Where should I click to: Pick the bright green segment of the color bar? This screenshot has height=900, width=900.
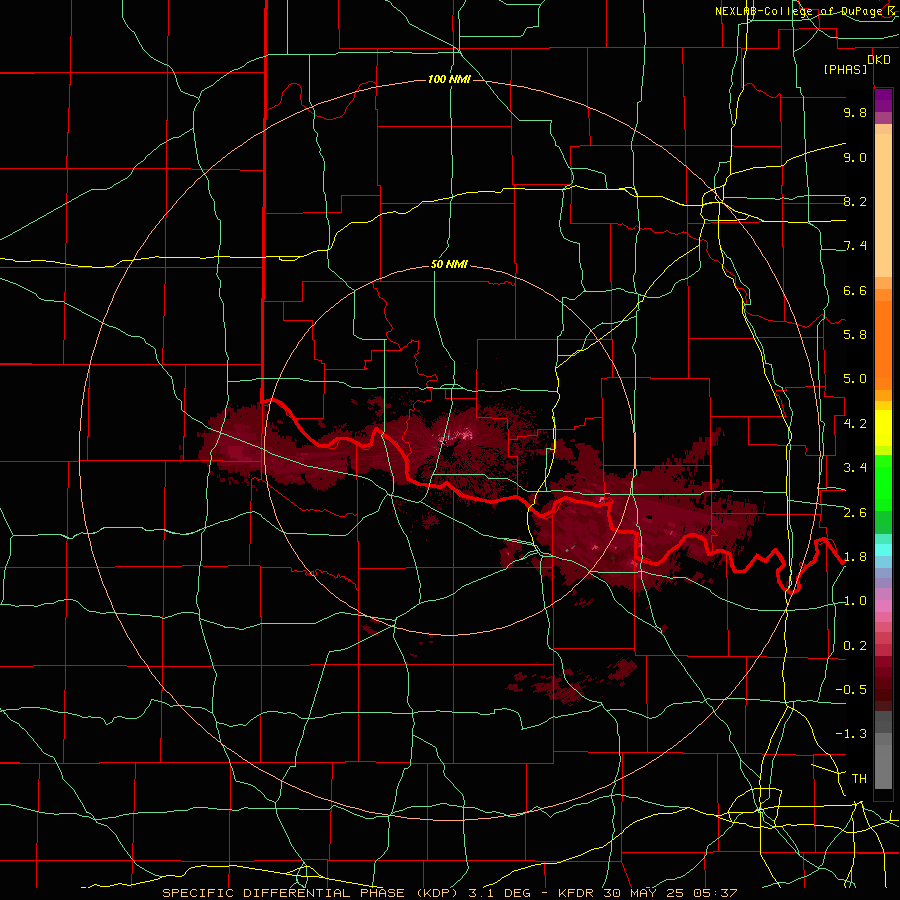click(x=883, y=483)
